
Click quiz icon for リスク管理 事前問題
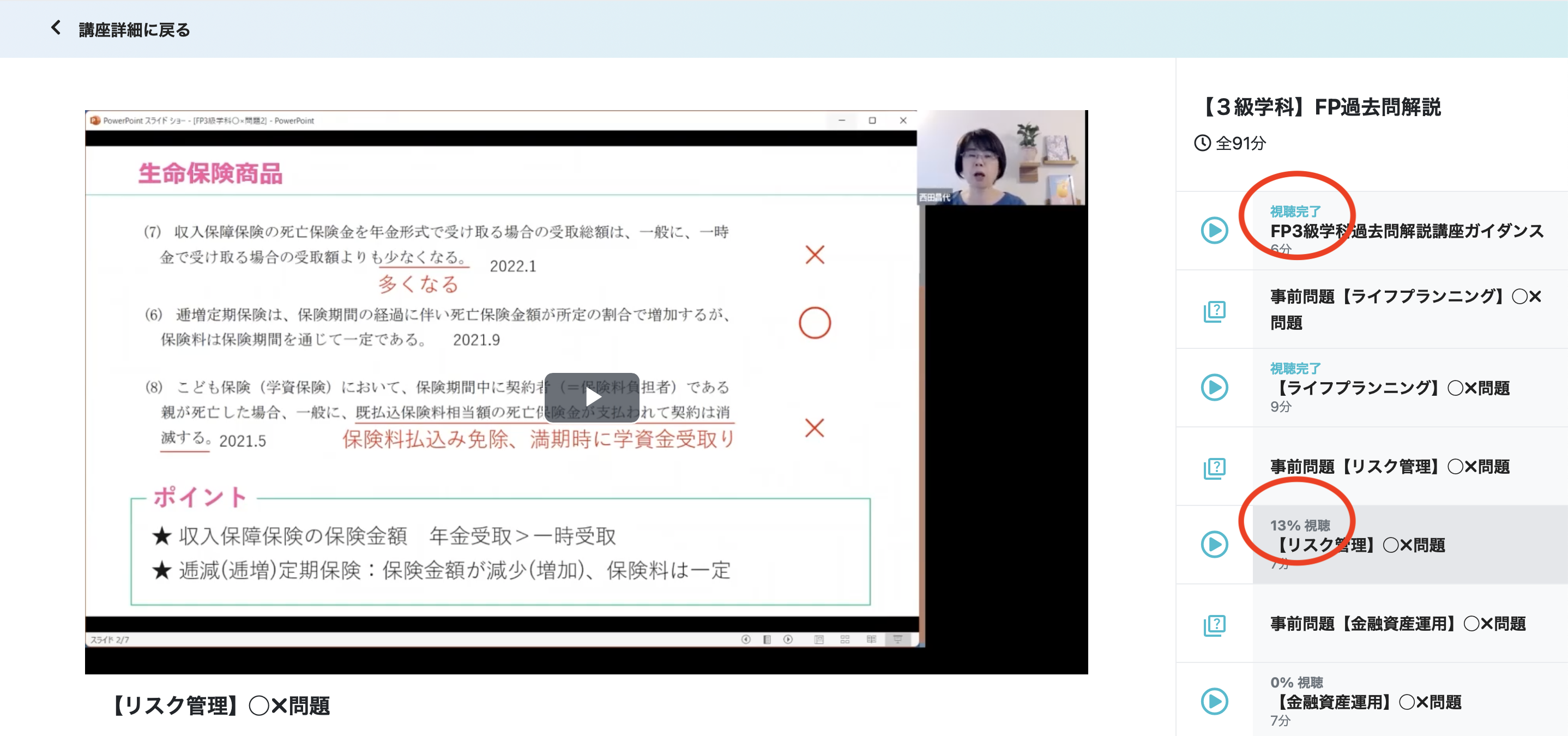click(x=1214, y=468)
